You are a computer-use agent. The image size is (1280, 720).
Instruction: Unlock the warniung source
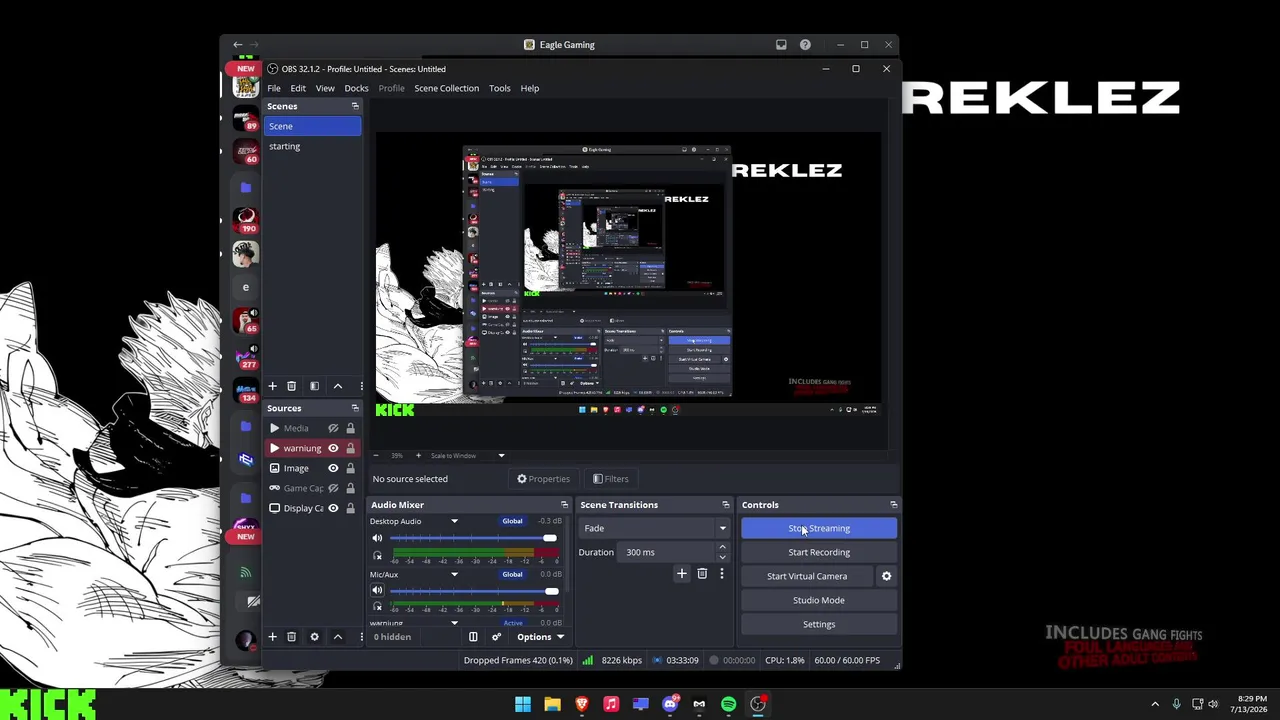350,448
